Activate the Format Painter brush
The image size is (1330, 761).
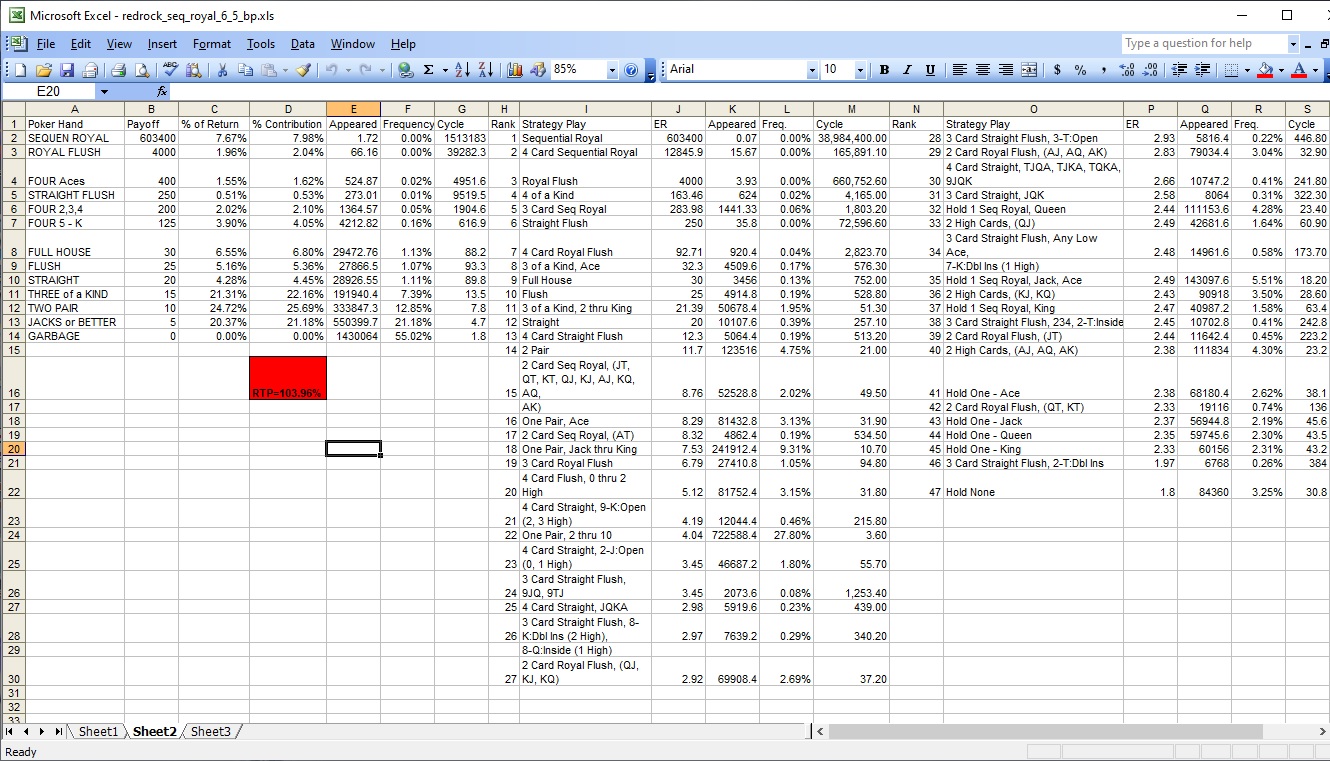pyautogui.click(x=303, y=70)
